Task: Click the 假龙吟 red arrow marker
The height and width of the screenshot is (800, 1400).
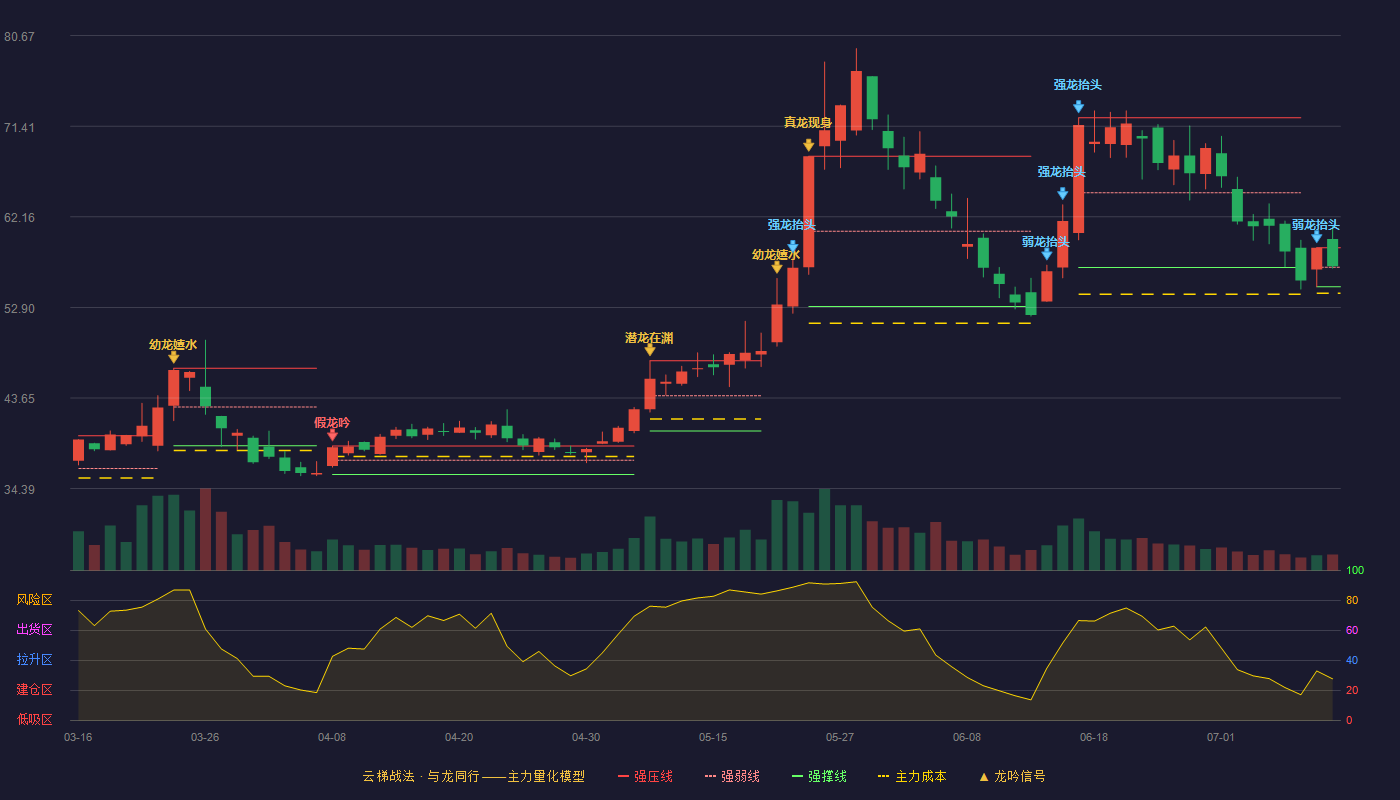Action: click(332, 436)
